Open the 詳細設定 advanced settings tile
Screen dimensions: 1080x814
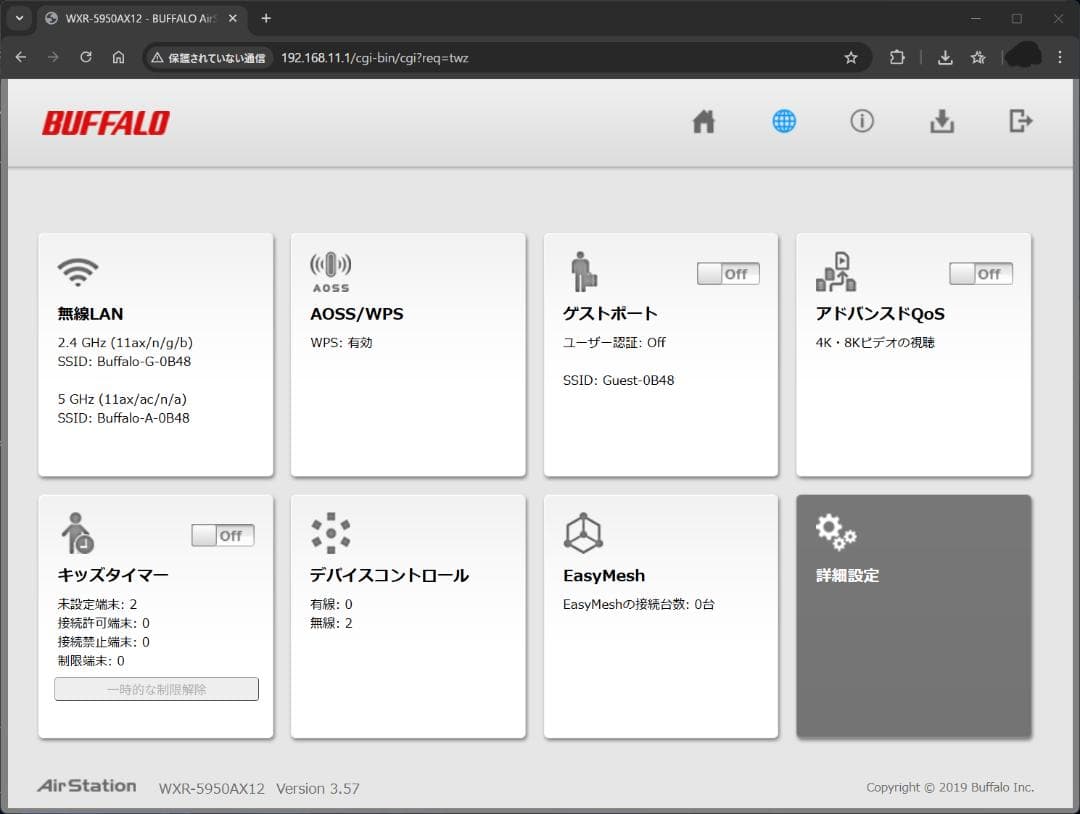(913, 615)
